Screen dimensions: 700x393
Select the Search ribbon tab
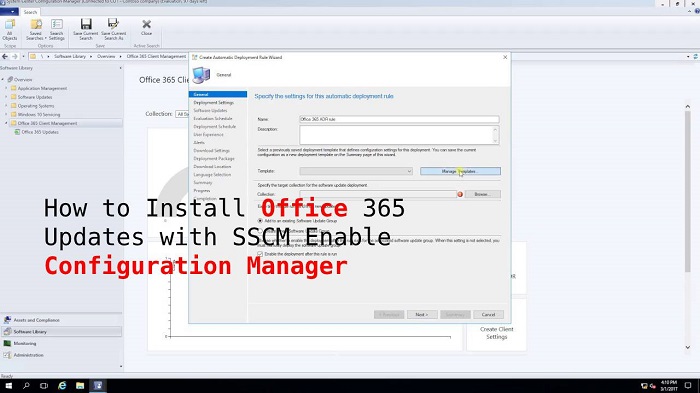click(x=30, y=12)
